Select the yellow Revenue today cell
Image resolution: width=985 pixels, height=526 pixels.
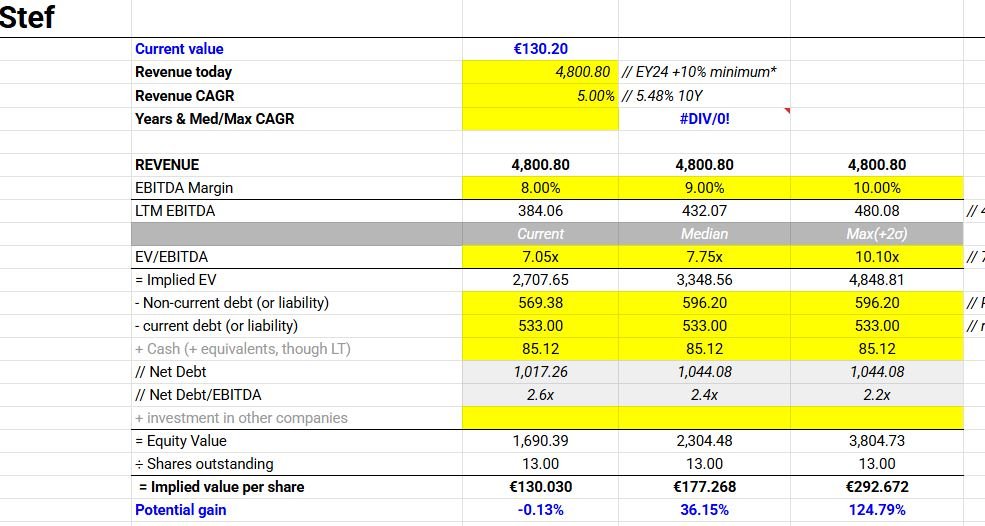pos(540,72)
